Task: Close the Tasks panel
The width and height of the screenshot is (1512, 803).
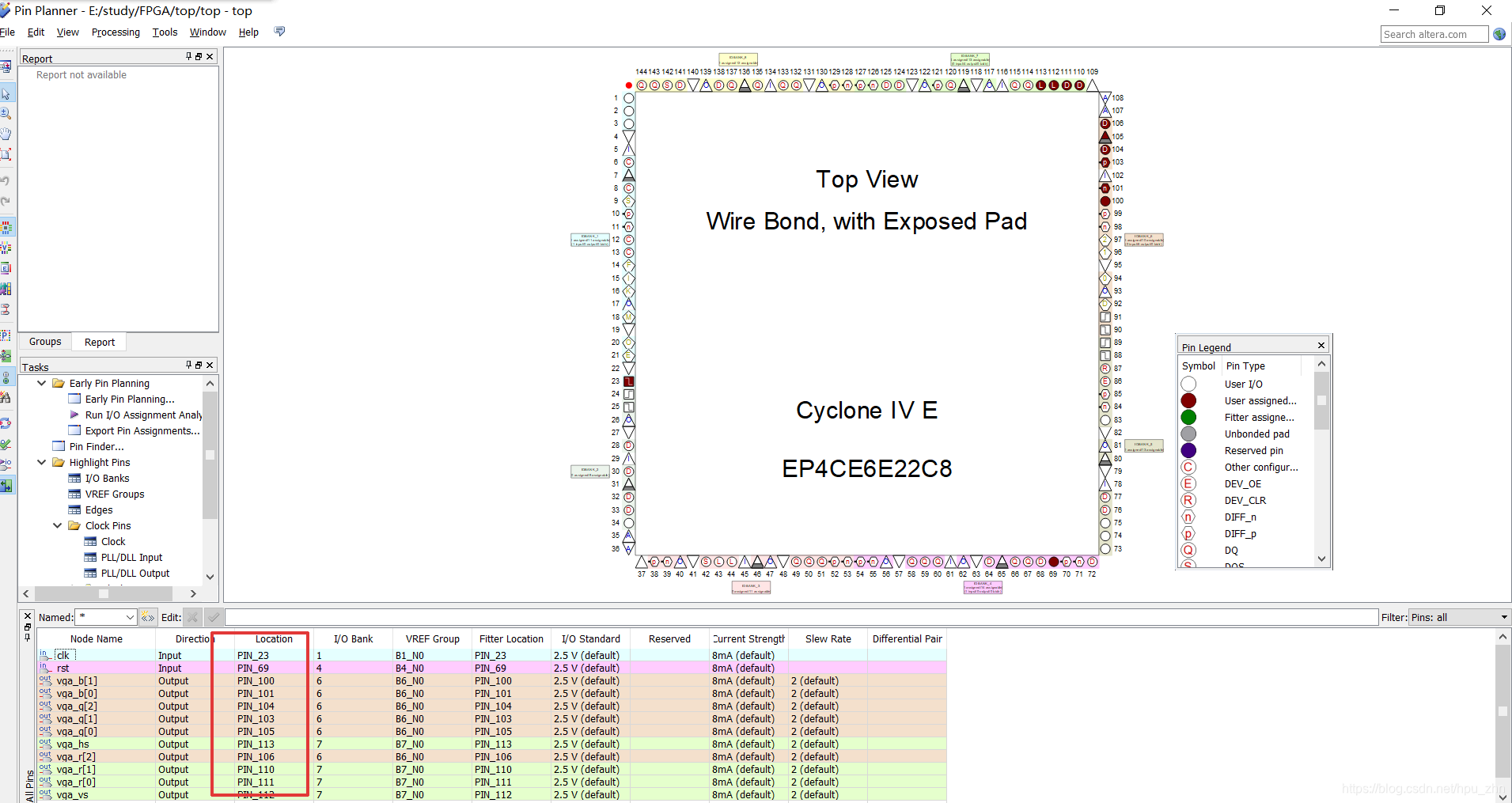Action: [210, 365]
